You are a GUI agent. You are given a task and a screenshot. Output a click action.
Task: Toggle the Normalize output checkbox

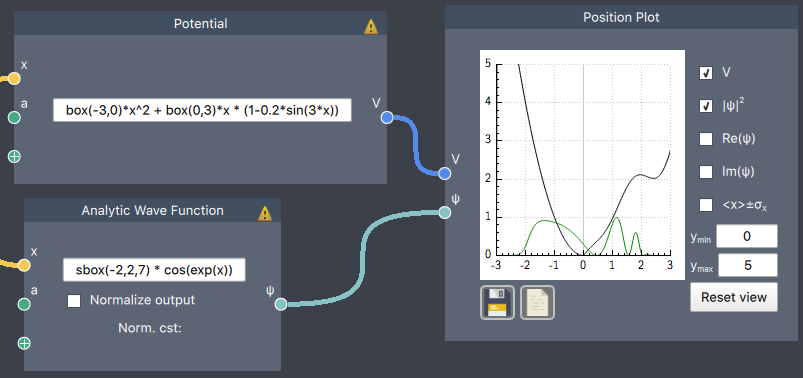(74, 301)
